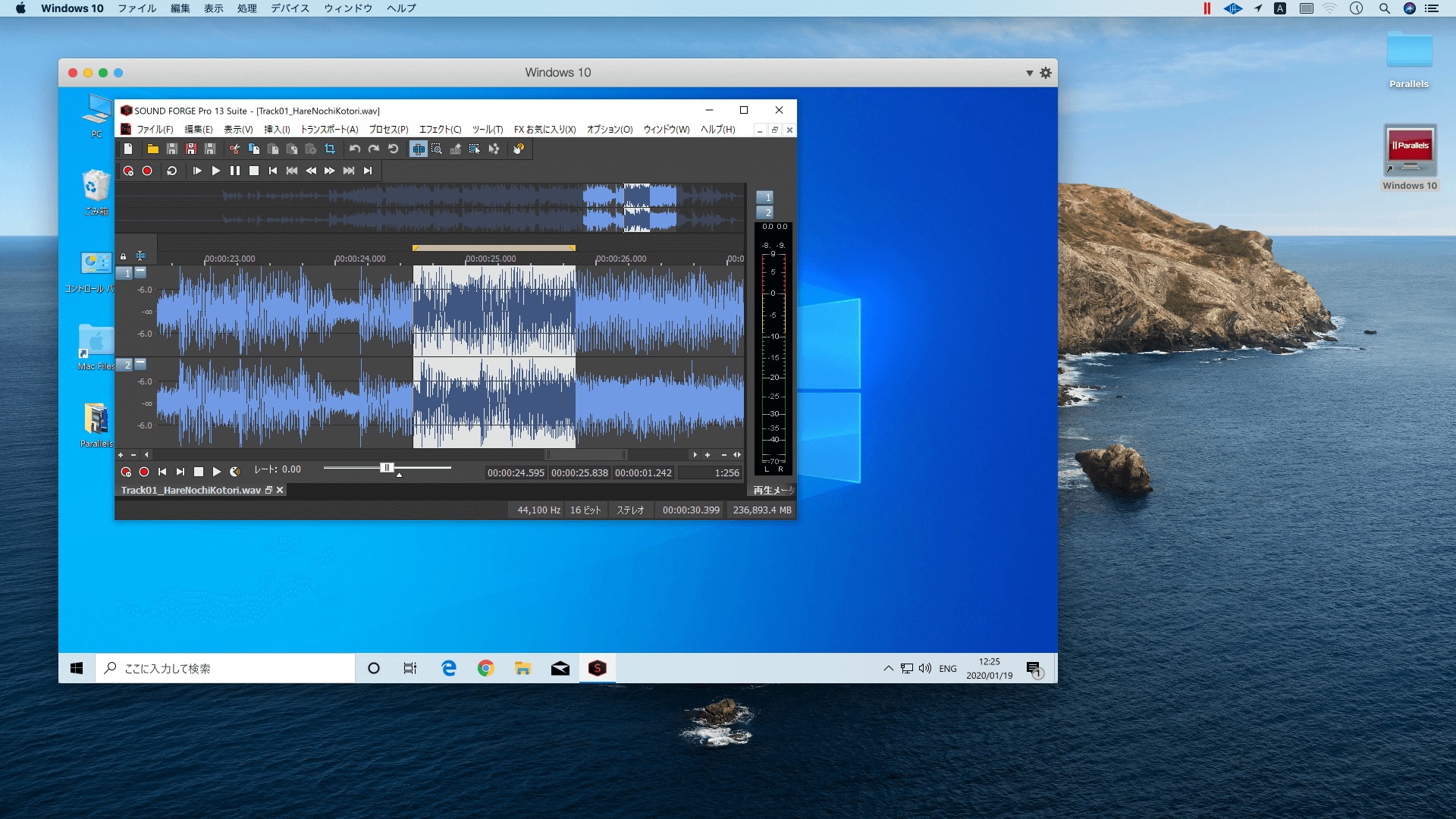The height and width of the screenshot is (819, 1456).
Task: Select the Magnify tool
Action: tap(437, 149)
